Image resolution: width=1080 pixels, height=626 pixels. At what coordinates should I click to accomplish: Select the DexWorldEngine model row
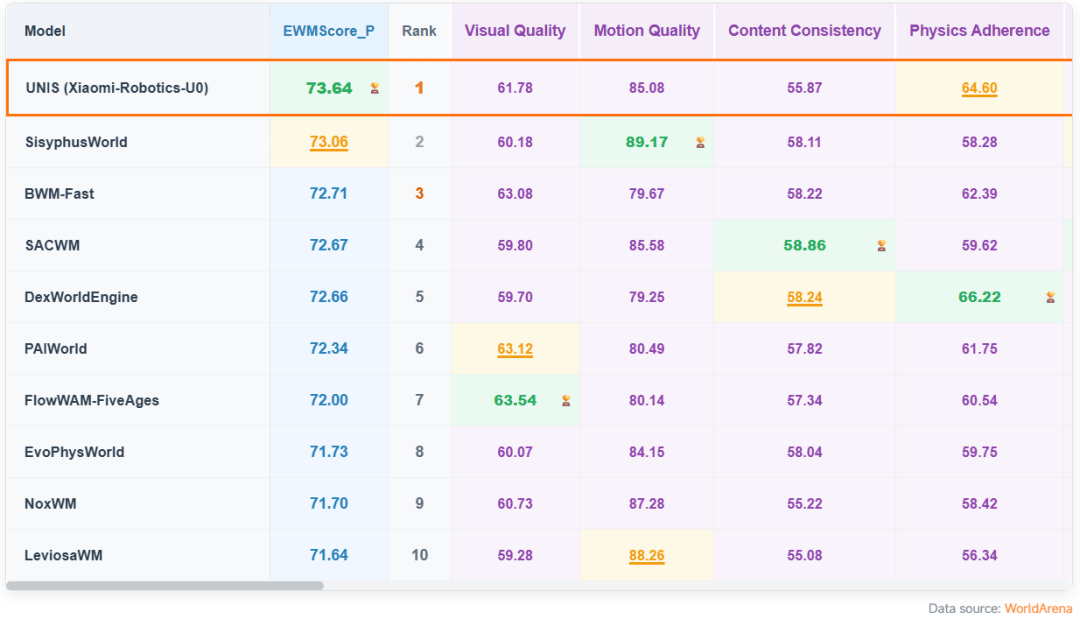pos(539,298)
